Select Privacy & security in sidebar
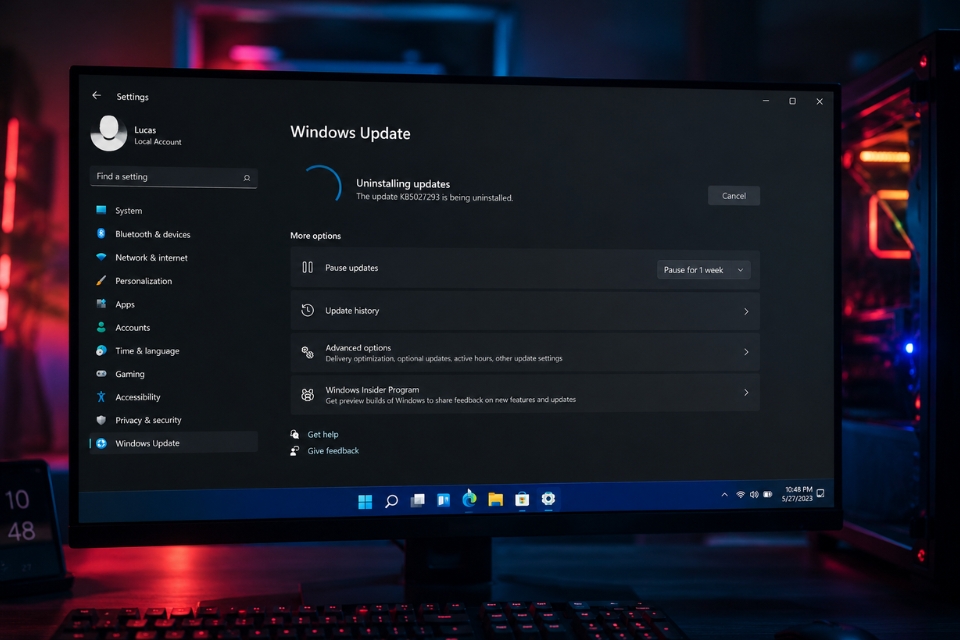 [148, 420]
